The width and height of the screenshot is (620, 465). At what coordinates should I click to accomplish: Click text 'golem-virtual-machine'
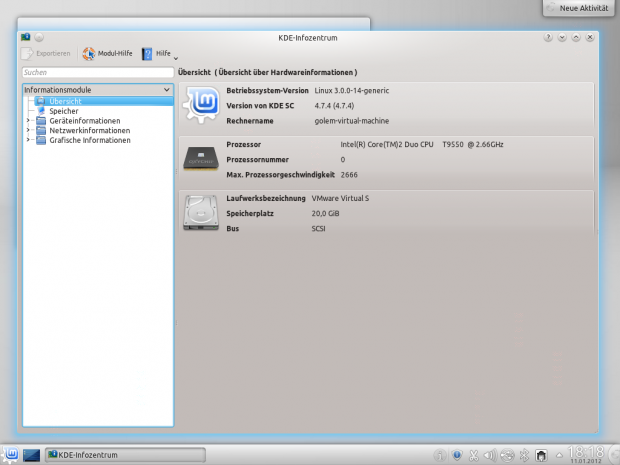(x=352, y=121)
